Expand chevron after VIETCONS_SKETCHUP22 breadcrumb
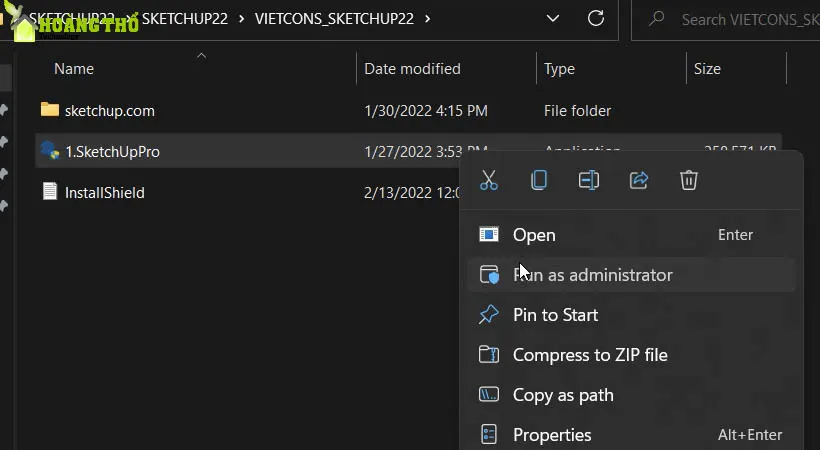Screen dimensions: 820x450 [428, 19]
